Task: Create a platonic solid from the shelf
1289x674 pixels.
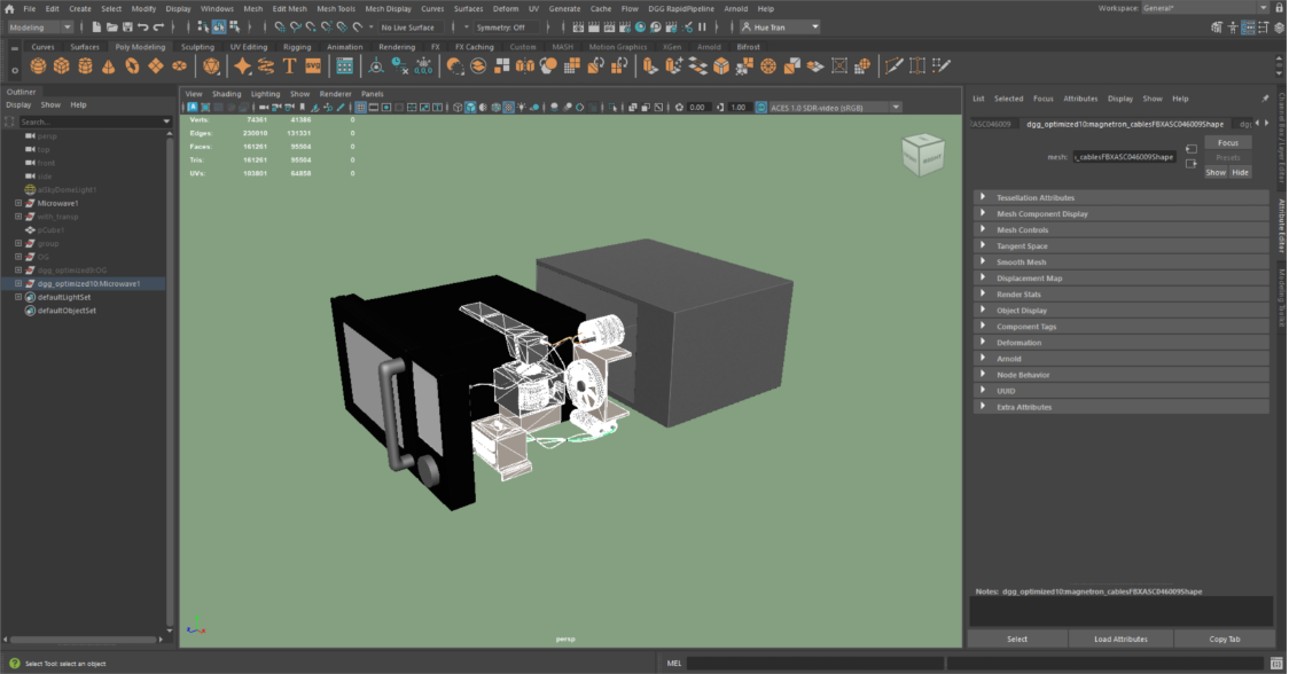Action: coord(211,66)
